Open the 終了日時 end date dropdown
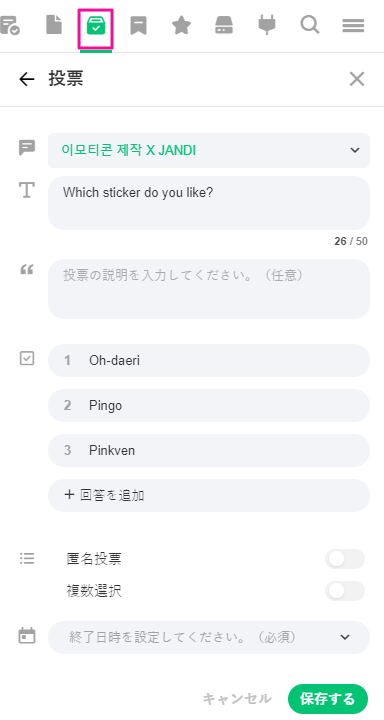 tap(209, 637)
